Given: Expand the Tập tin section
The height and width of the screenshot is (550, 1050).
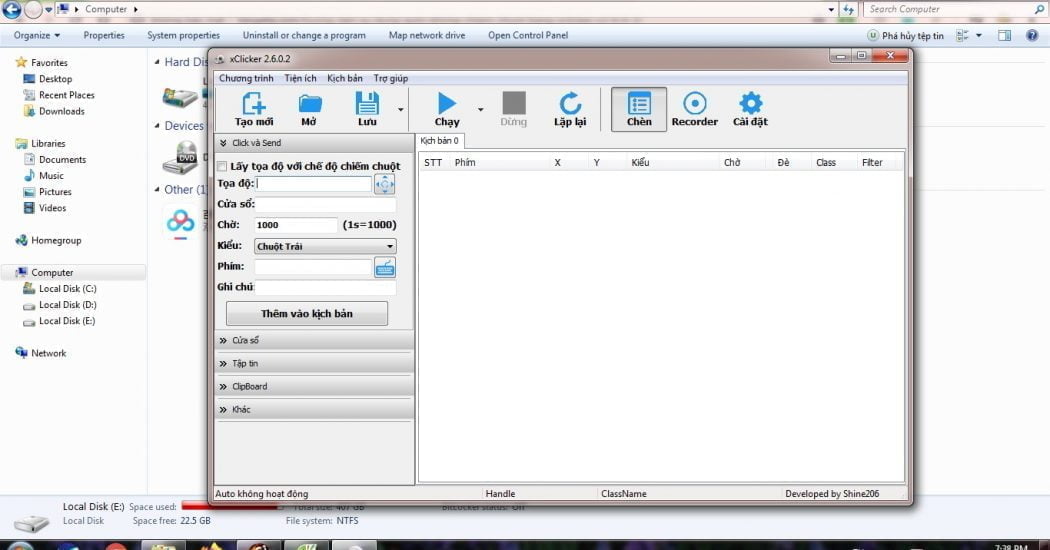Looking at the screenshot, I should (x=314, y=363).
